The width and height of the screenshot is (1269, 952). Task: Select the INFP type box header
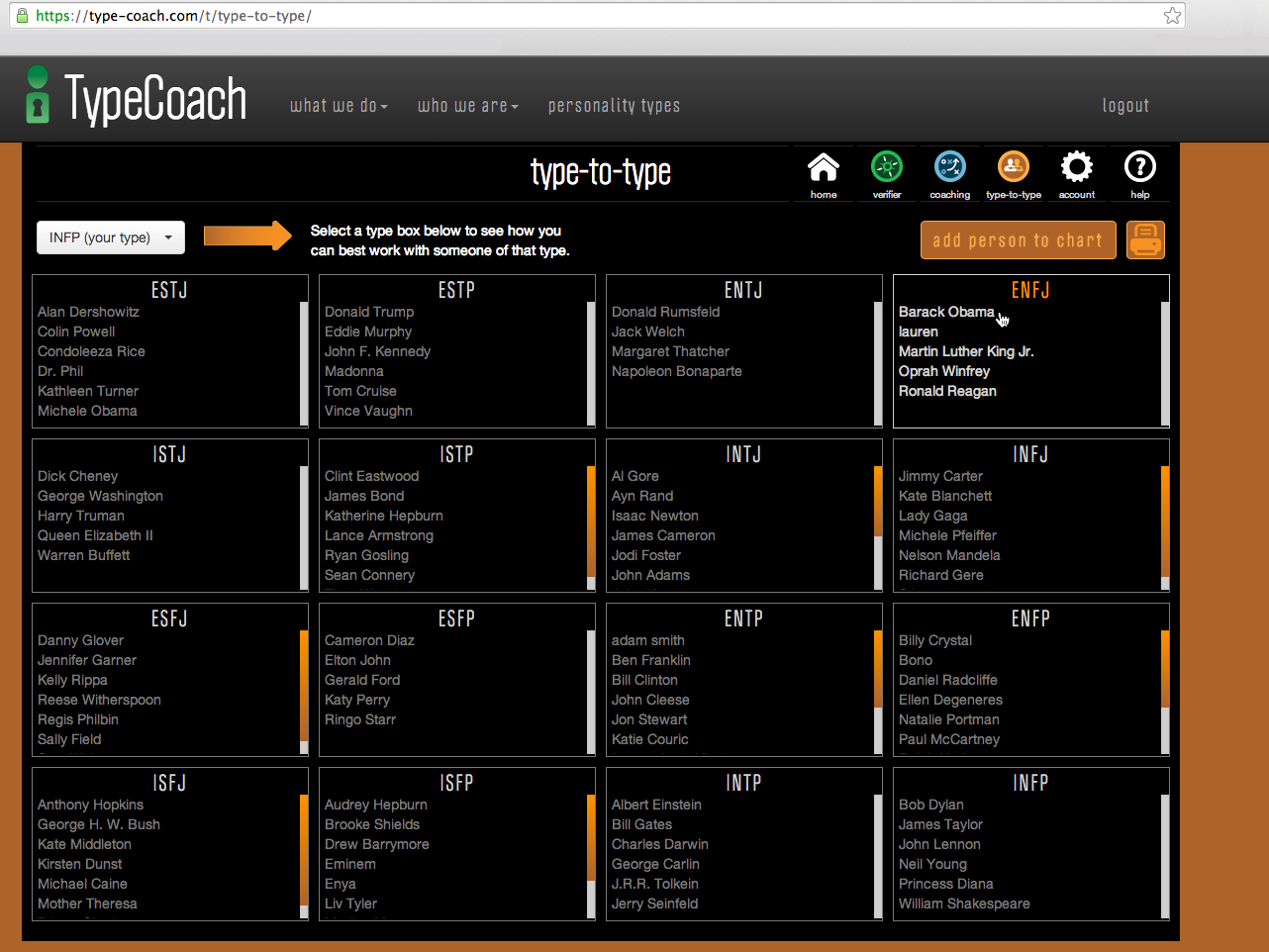tap(1030, 783)
